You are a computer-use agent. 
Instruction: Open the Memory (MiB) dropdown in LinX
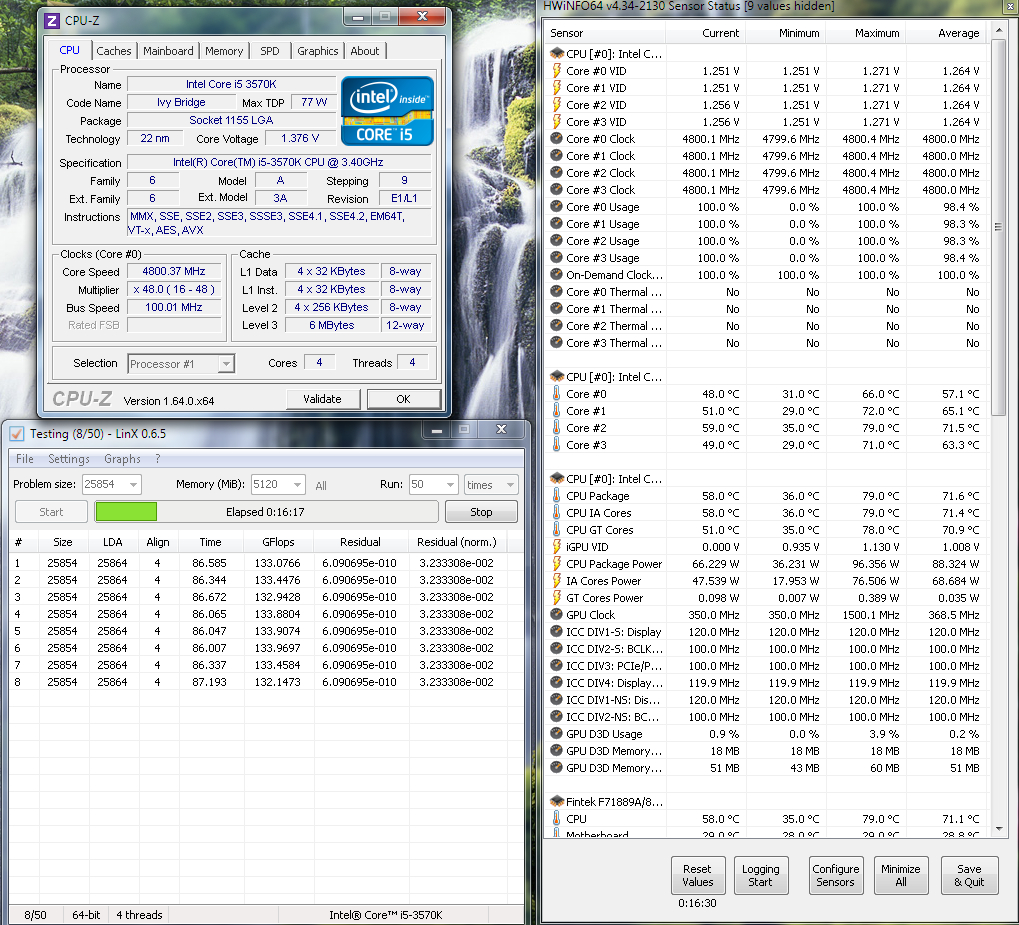(x=297, y=484)
